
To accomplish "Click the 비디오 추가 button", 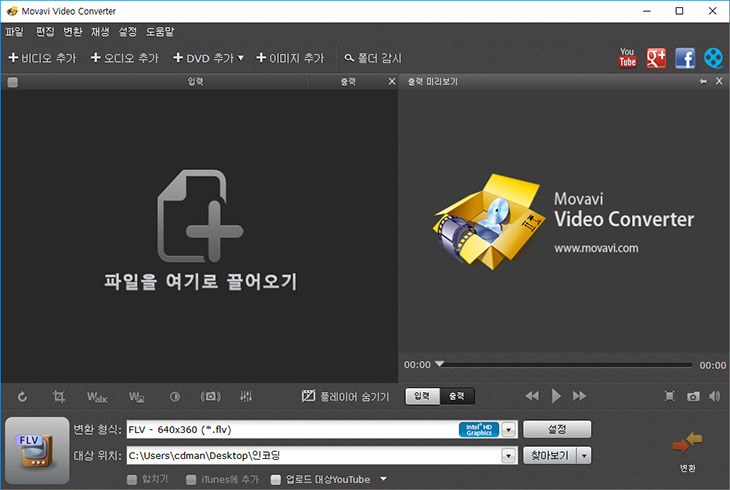I will 42,58.
